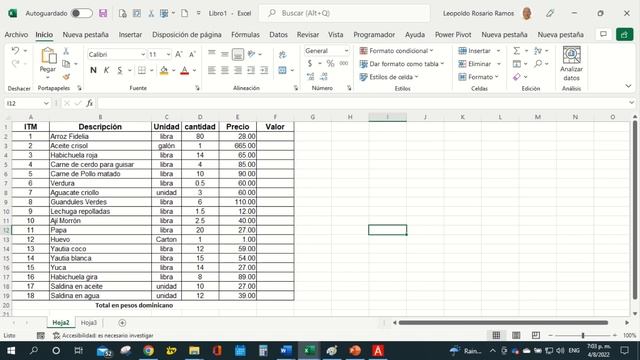Toggle the Autoguardado switch
Image resolution: width=640 pixels, height=360 pixels.
tap(81, 13)
